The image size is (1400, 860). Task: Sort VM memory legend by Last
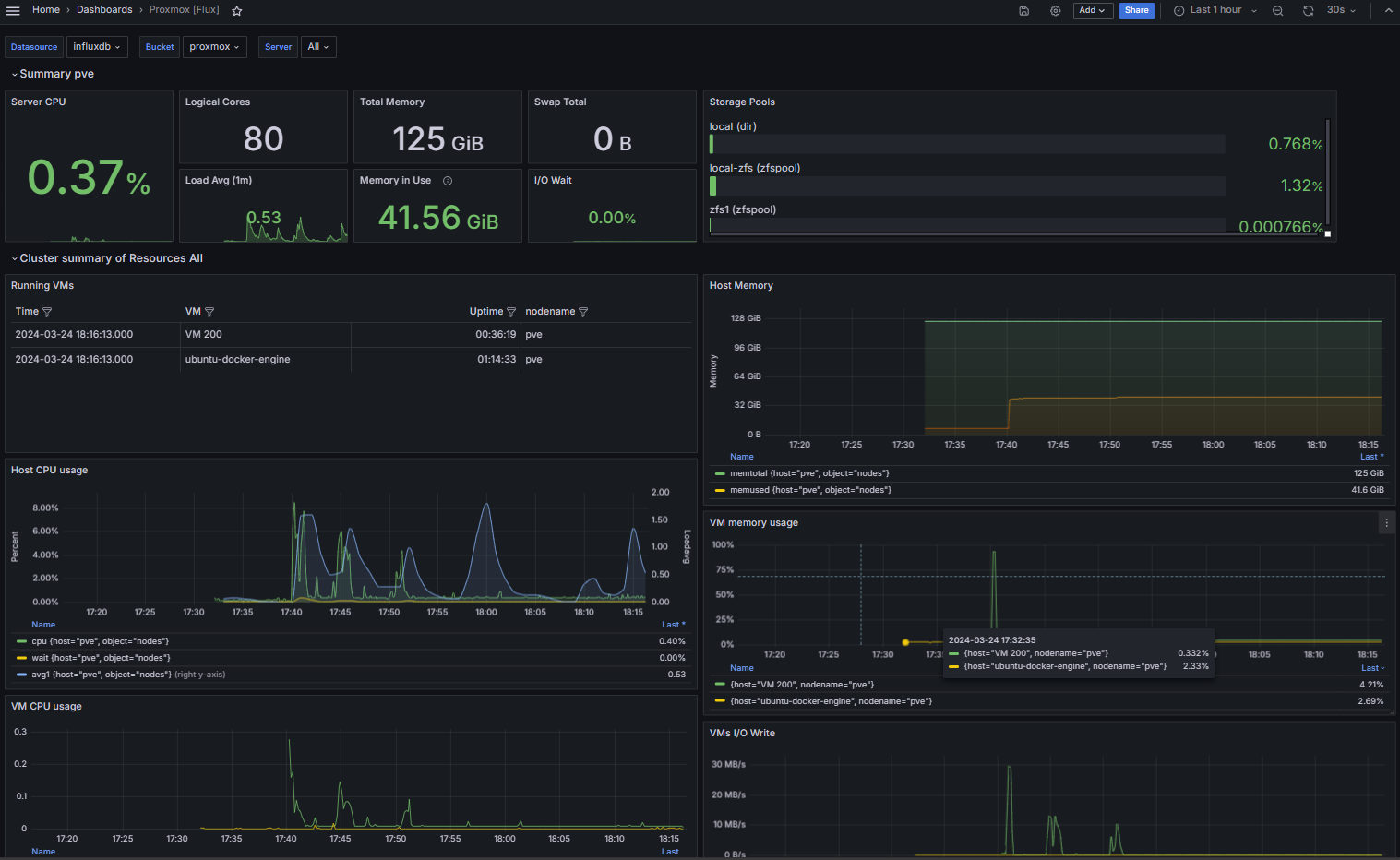1372,668
